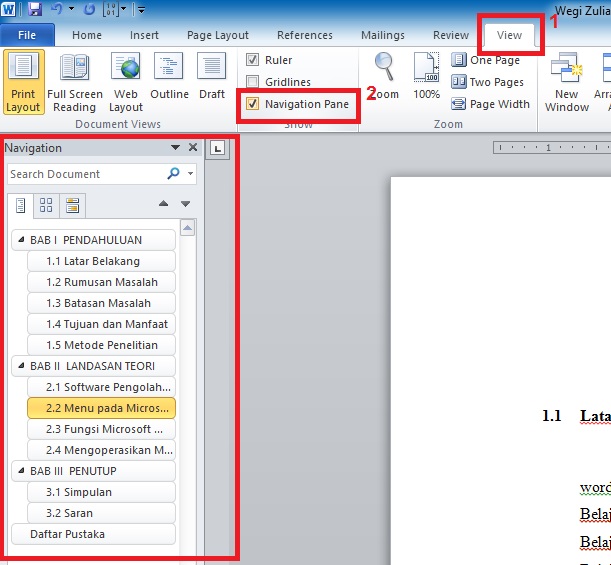Choose Page Width zoom
This screenshot has width=611, height=565.
click(x=491, y=104)
